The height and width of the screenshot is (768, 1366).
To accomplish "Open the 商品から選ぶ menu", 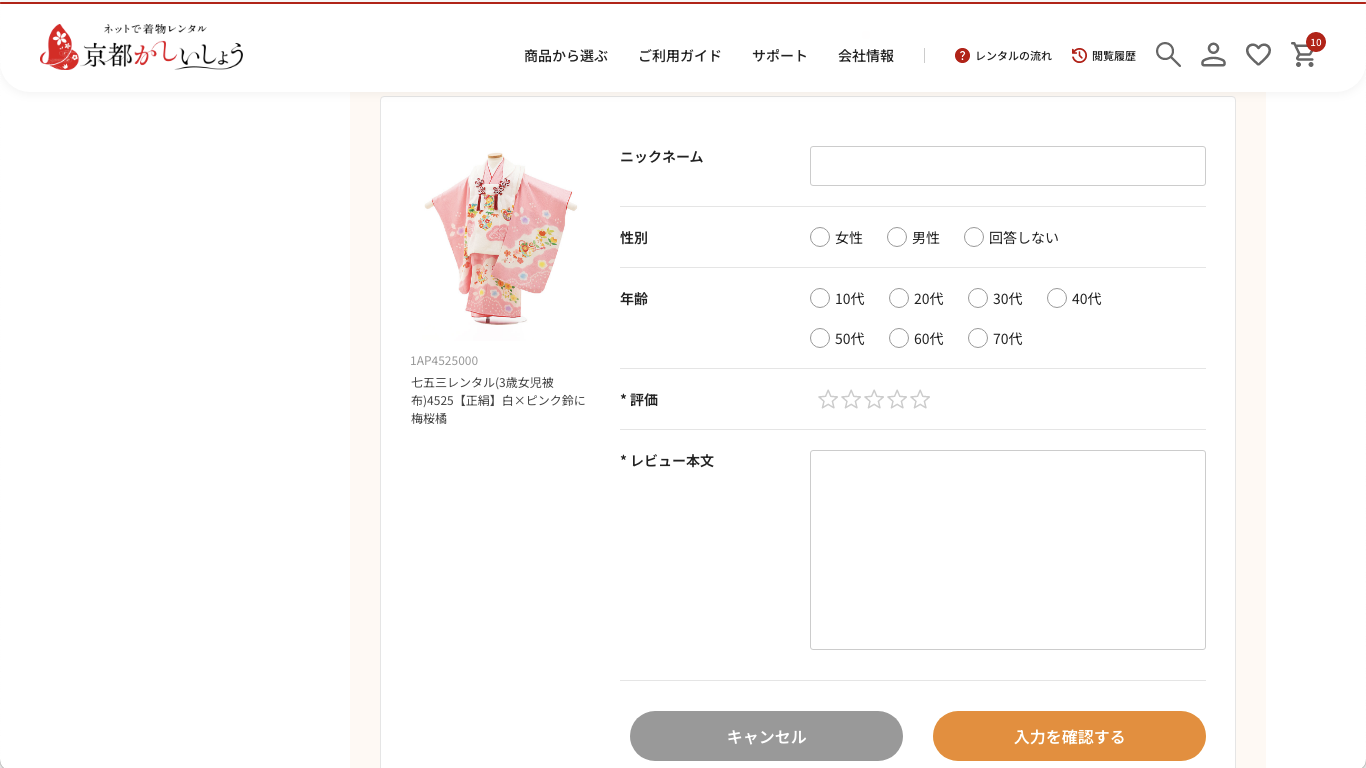I will (x=566, y=56).
